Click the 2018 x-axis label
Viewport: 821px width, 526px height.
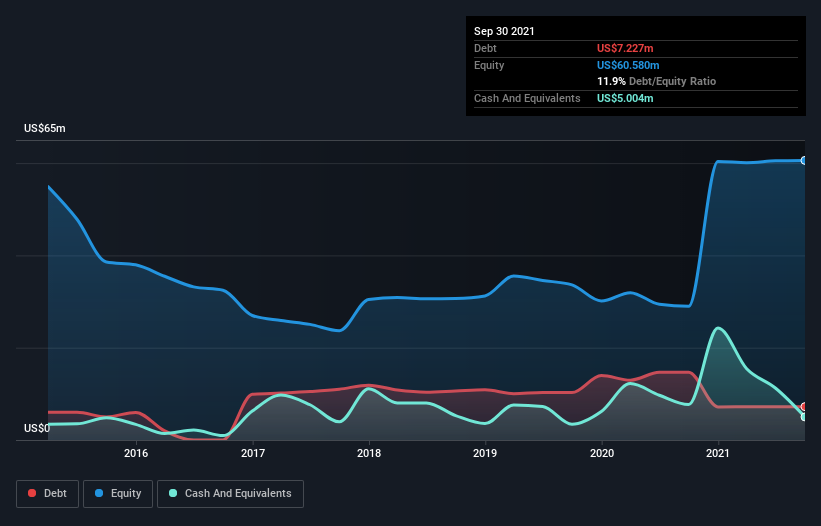coord(369,453)
